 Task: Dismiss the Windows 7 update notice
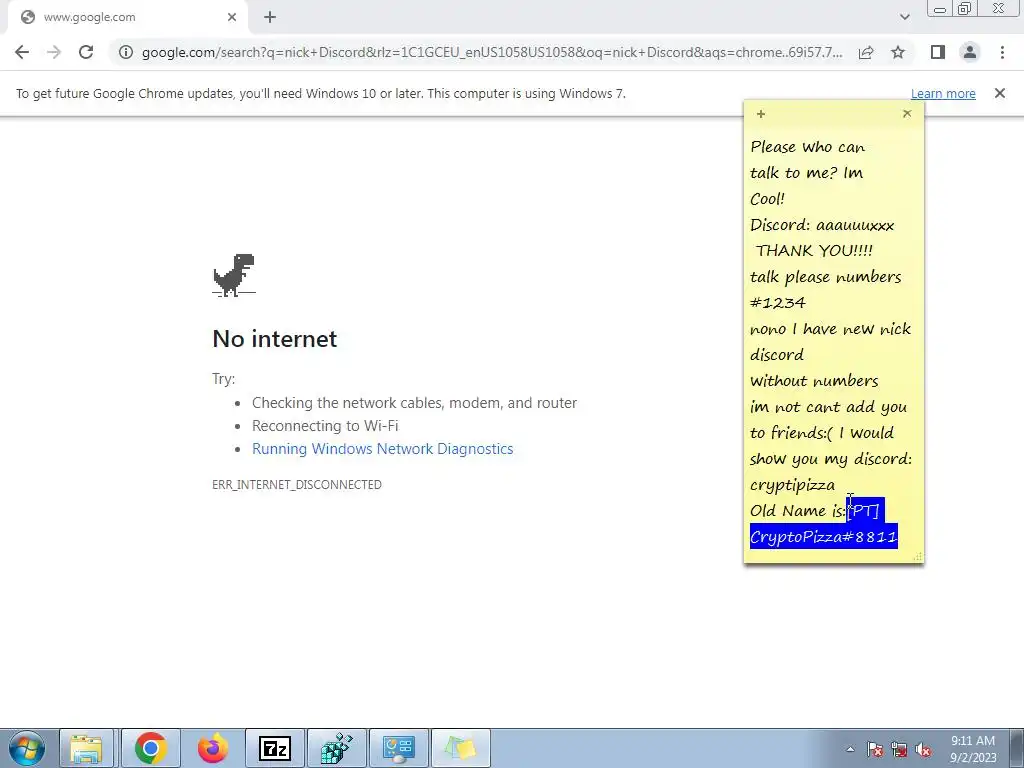[x=1000, y=93]
